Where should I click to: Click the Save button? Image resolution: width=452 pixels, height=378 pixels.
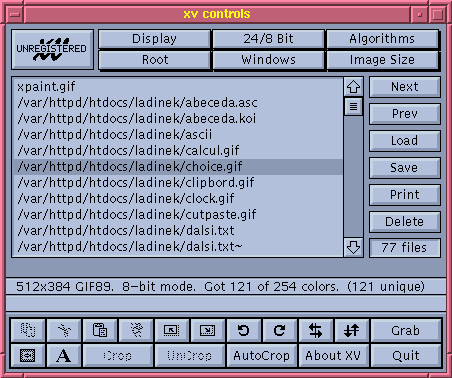pyautogui.click(x=405, y=168)
